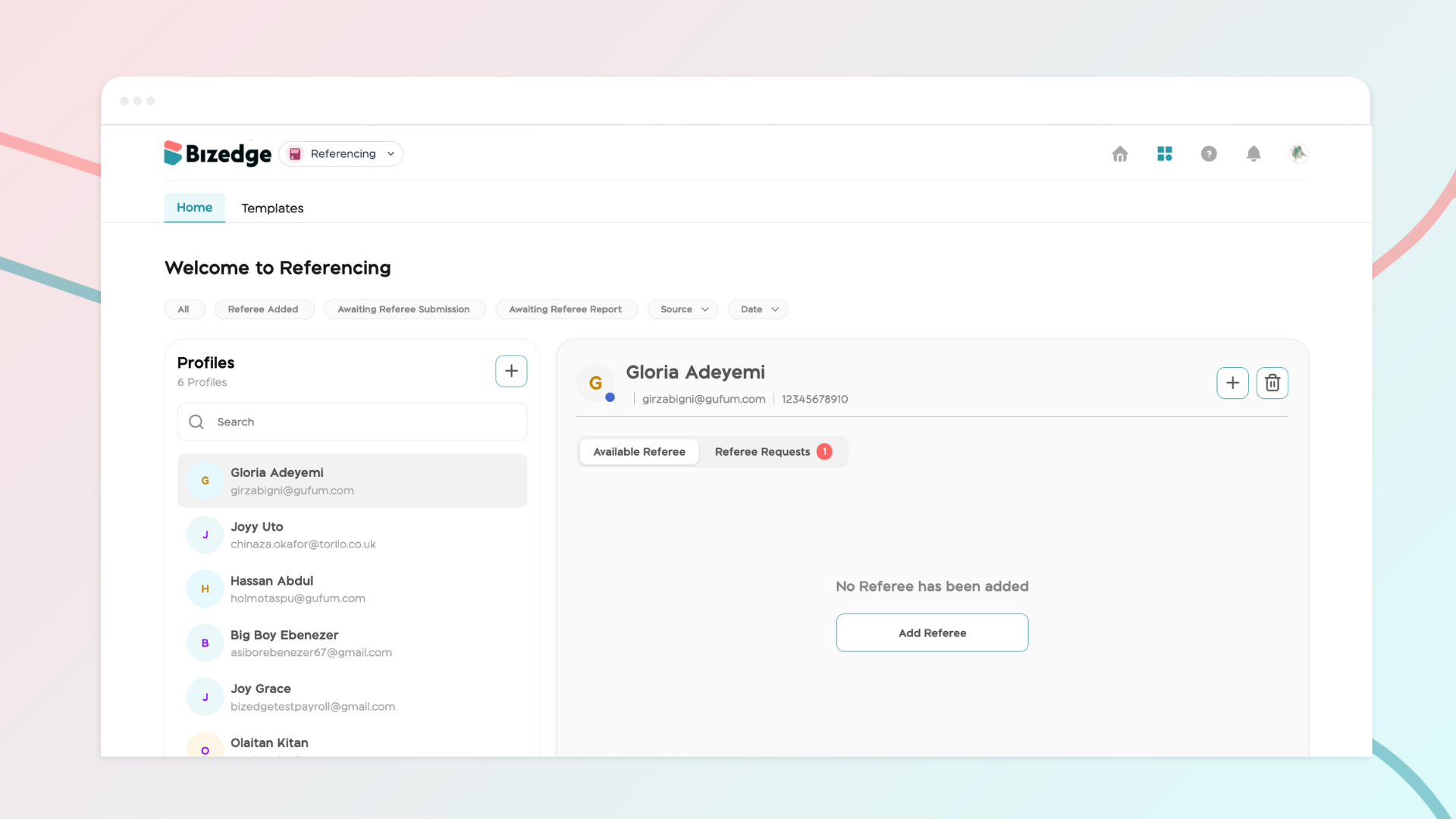Image resolution: width=1456 pixels, height=819 pixels.
Task: Click J avatar for Joy Grace
Action: (205, 697)
